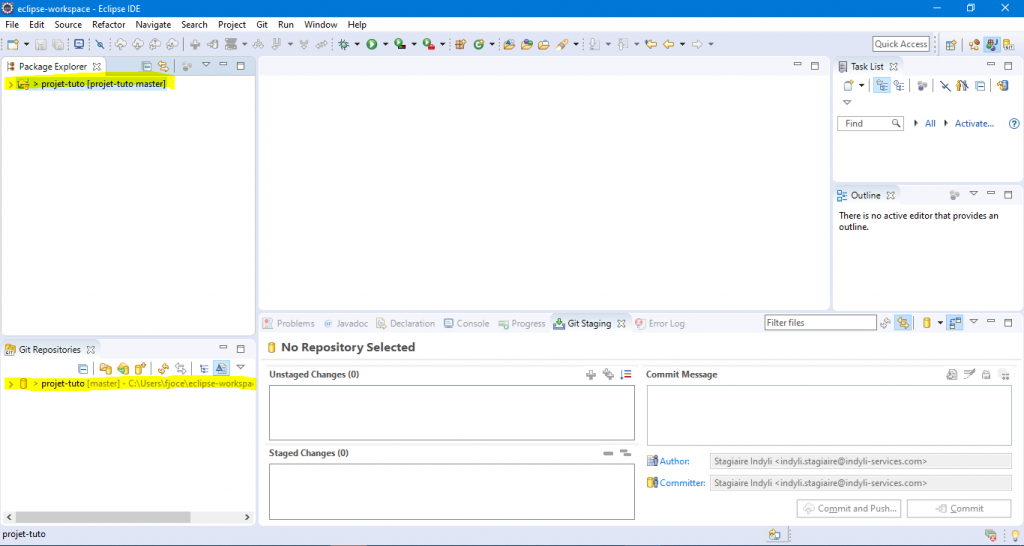Viewport: 1024px width, 546px height.
Task: Open Git Repositories View Menu triangle
Action: pyautogui.click(x=240, y=367)
